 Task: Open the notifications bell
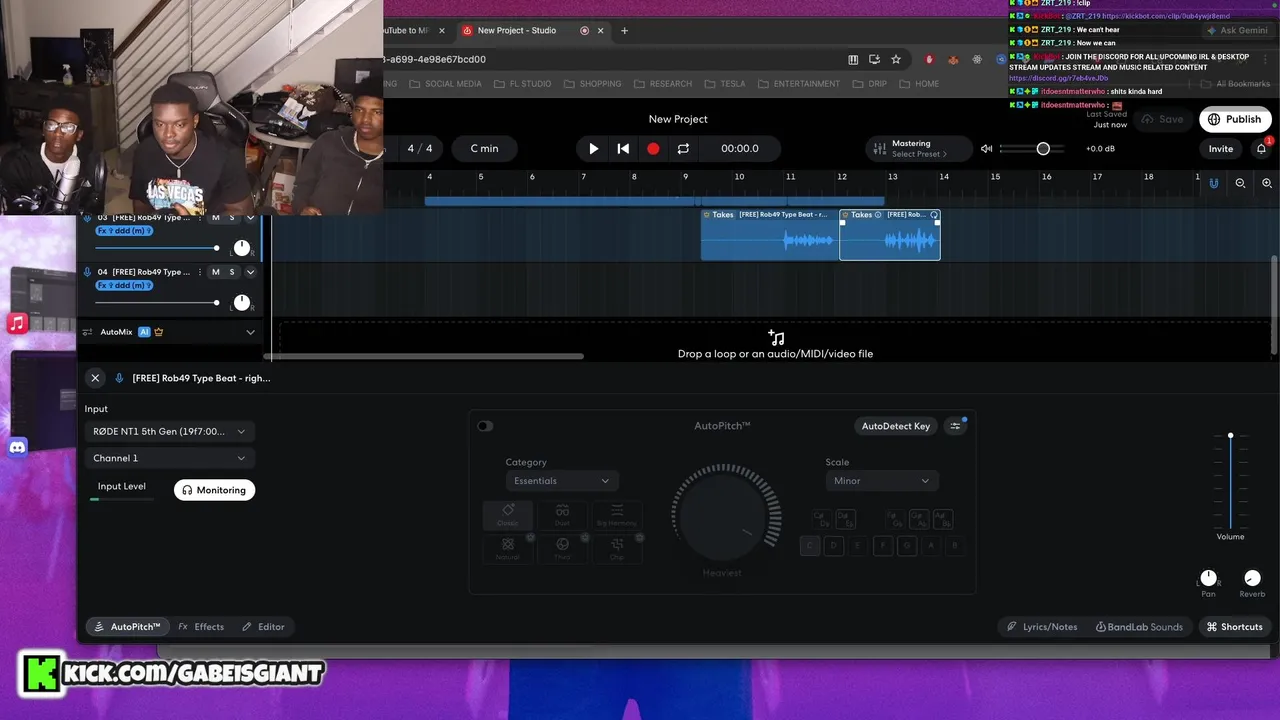coord(1262,148)
